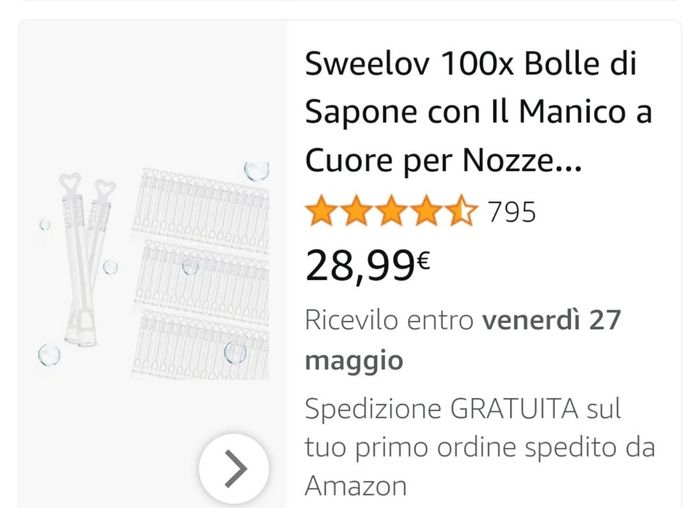Click the soap bubble at image top-right
Screen dimensions: 700x508
(257, 171)
